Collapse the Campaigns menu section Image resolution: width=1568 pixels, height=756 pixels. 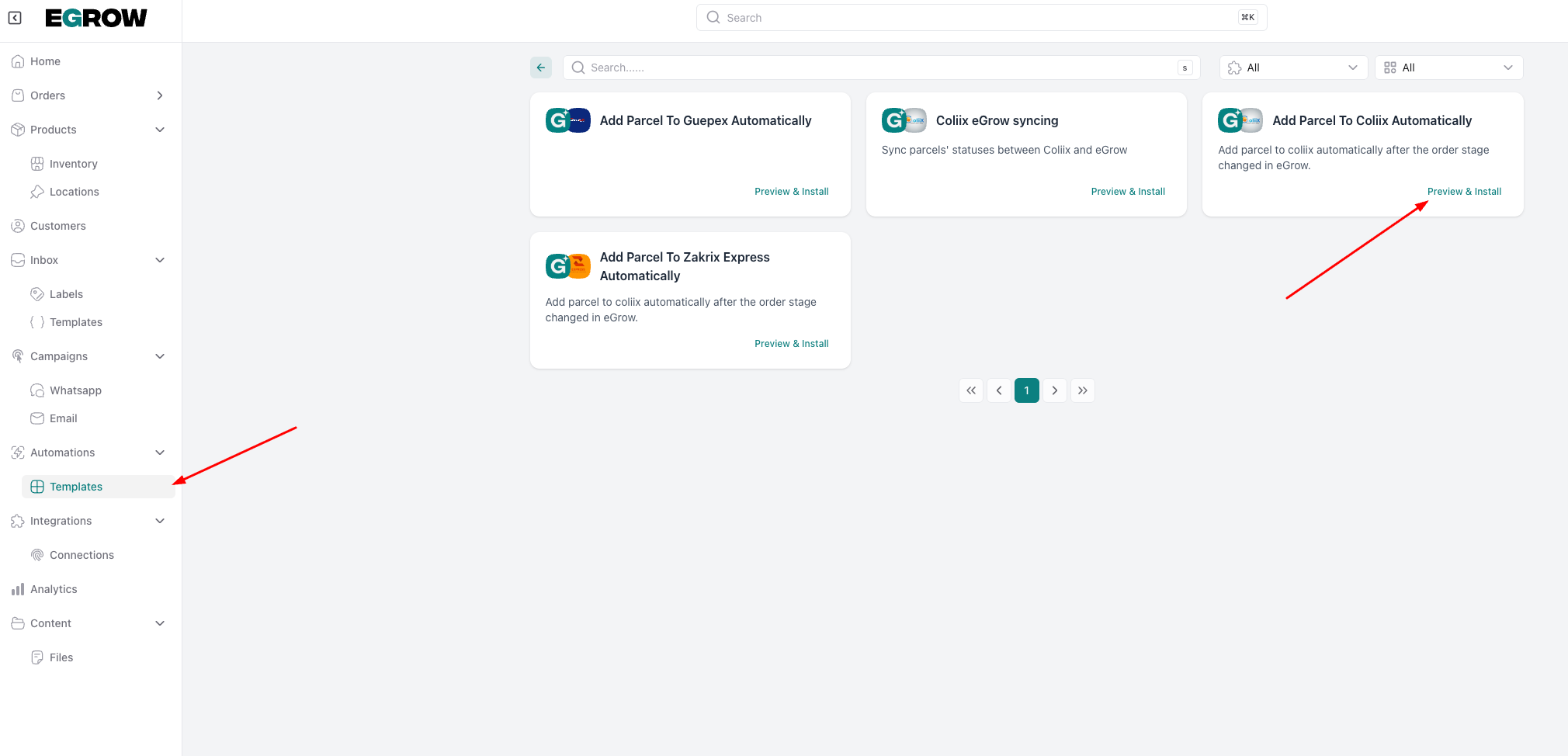[x=160, y=356]
